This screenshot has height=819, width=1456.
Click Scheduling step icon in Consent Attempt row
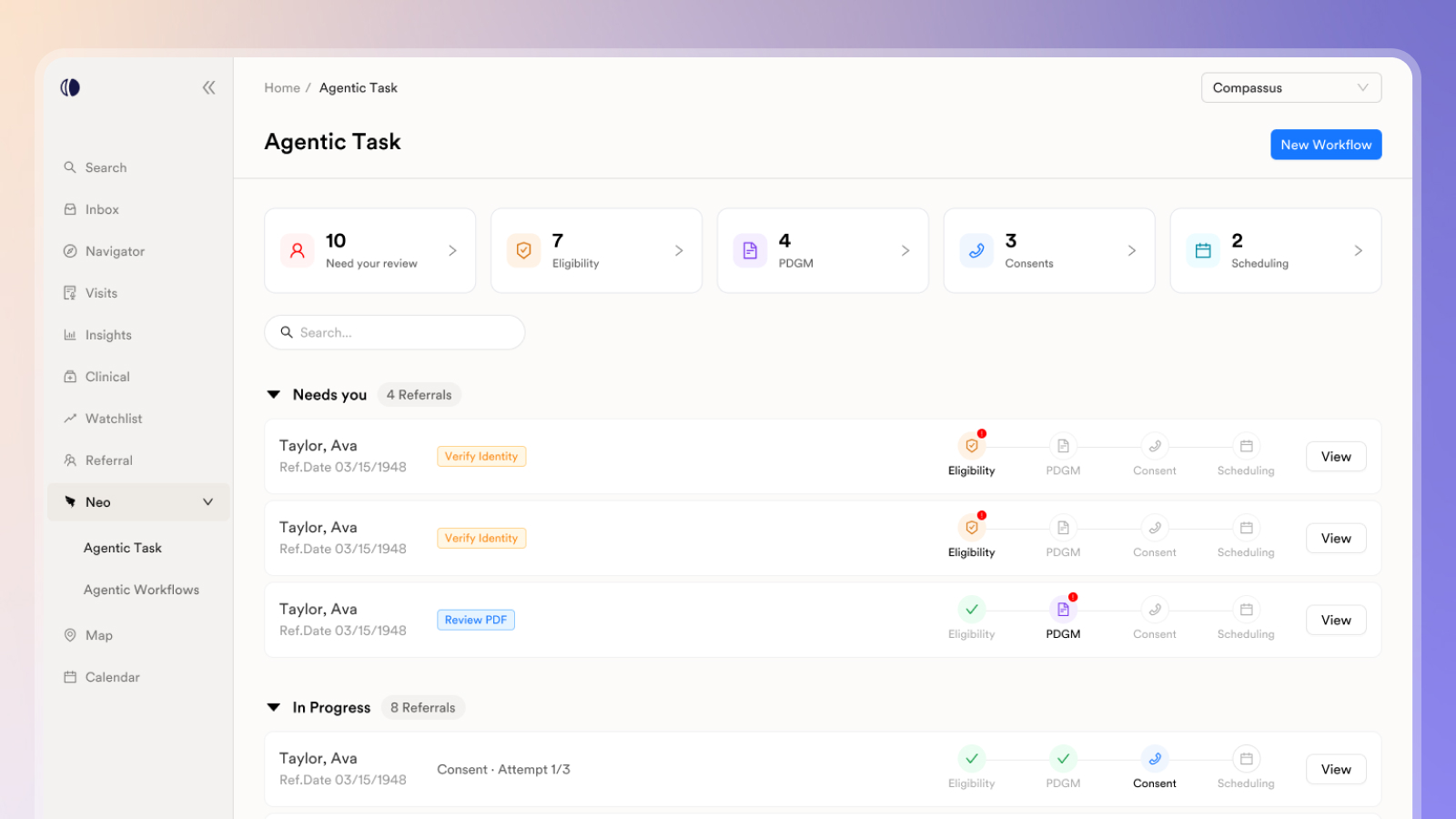coord(1247,758)
